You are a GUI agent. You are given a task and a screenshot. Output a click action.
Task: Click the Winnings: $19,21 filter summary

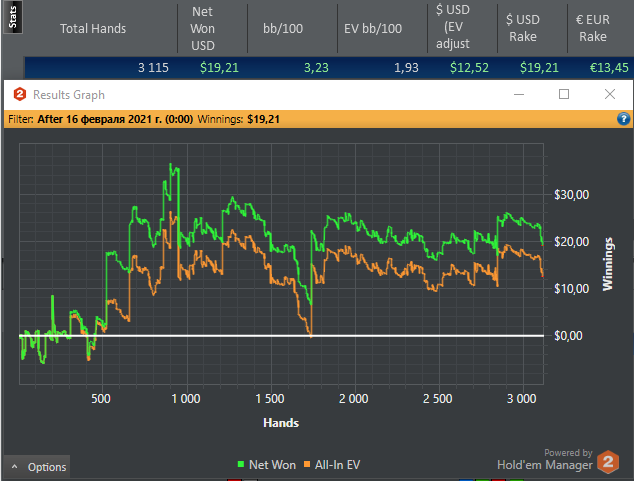click(x=239, y=119)
